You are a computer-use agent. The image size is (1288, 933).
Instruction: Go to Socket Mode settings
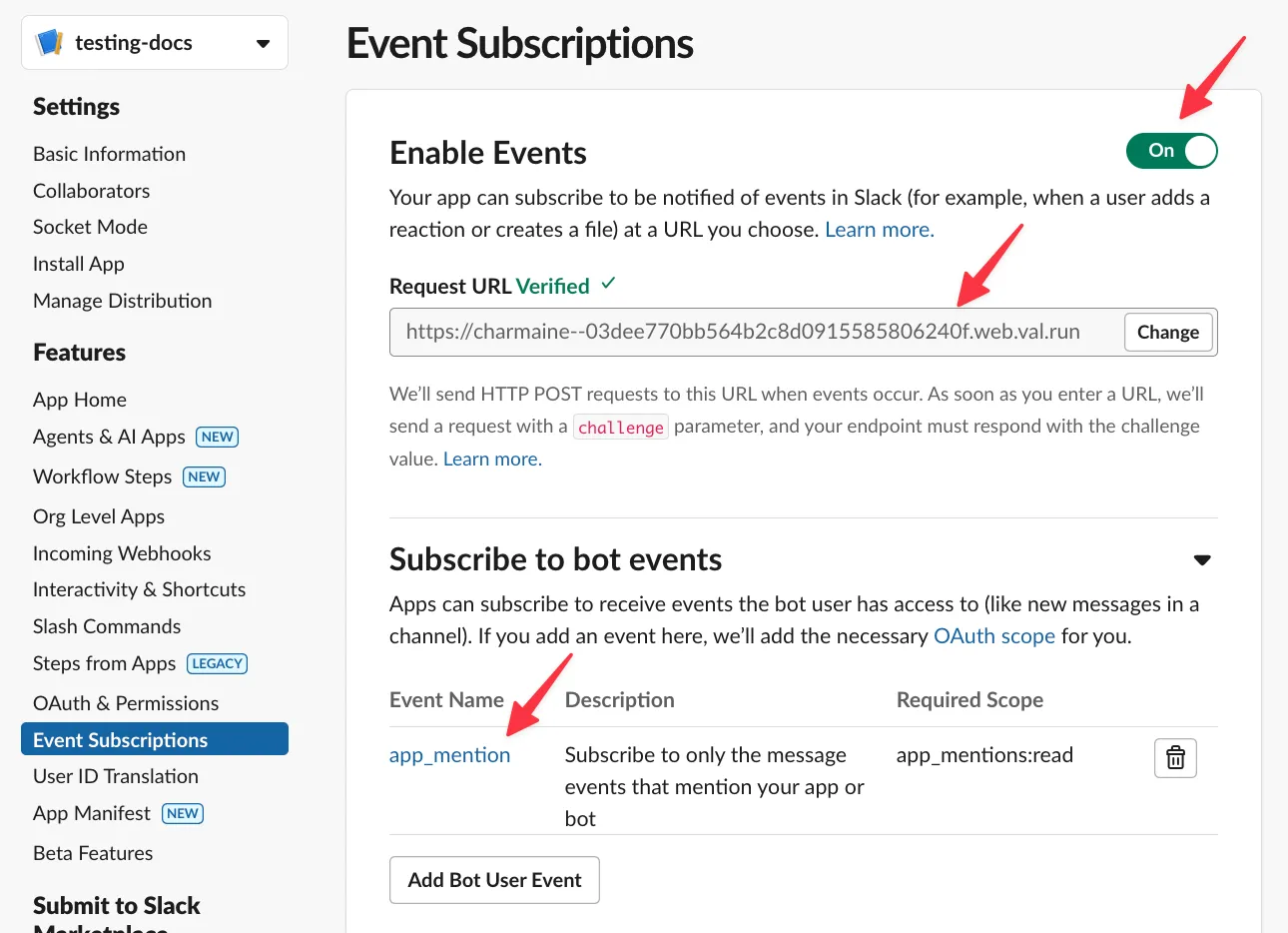click(90, 227)
